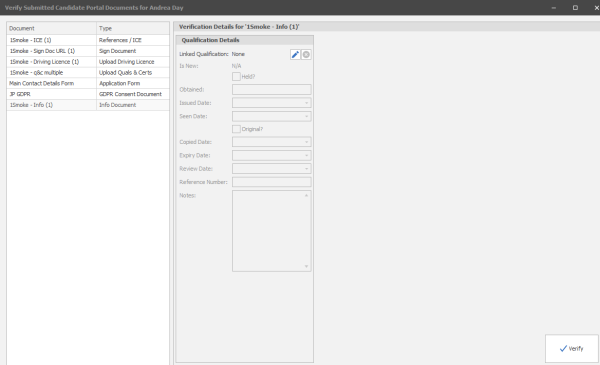
Task: Select the '1Smoke - Info (1)' row
Action: coord(88,105)
